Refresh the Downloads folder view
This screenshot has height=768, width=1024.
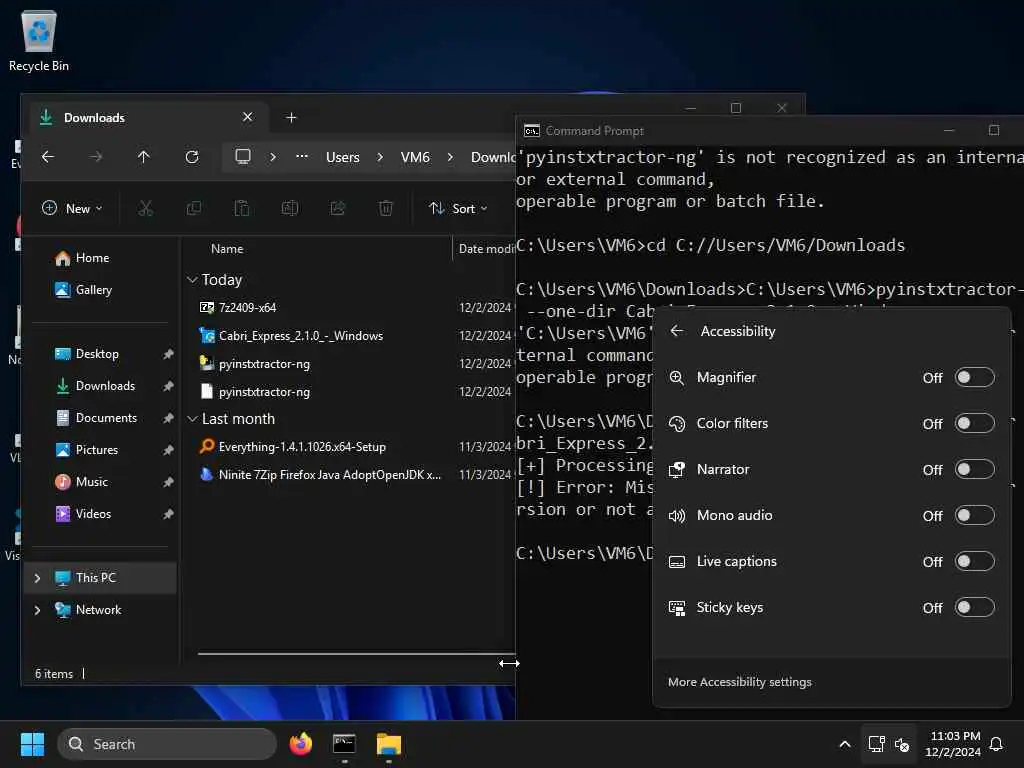192,157
